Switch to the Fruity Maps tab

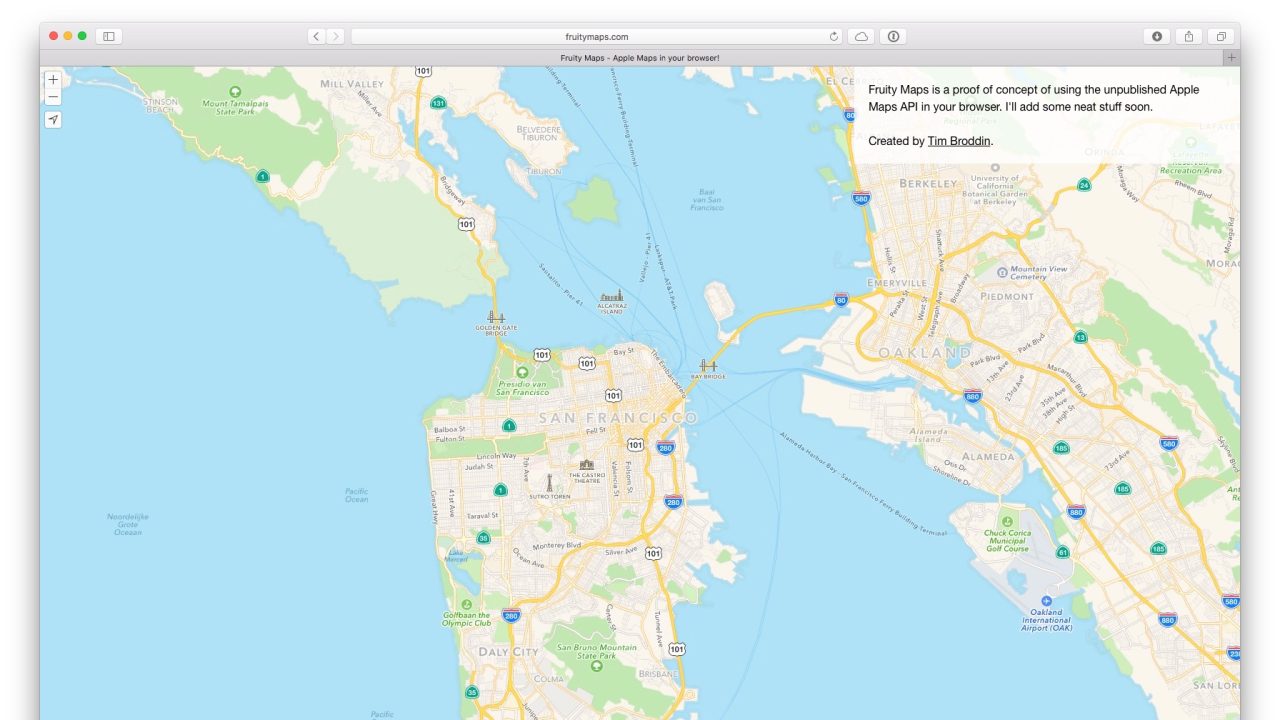click(x=640, y=57)
